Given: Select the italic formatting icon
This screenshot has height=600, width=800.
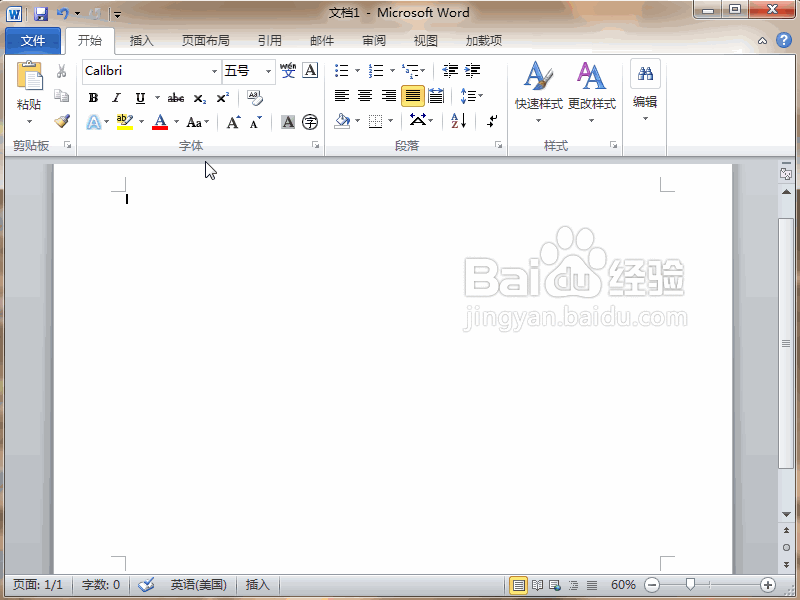Looking at the screenshot, I should 116,97.
